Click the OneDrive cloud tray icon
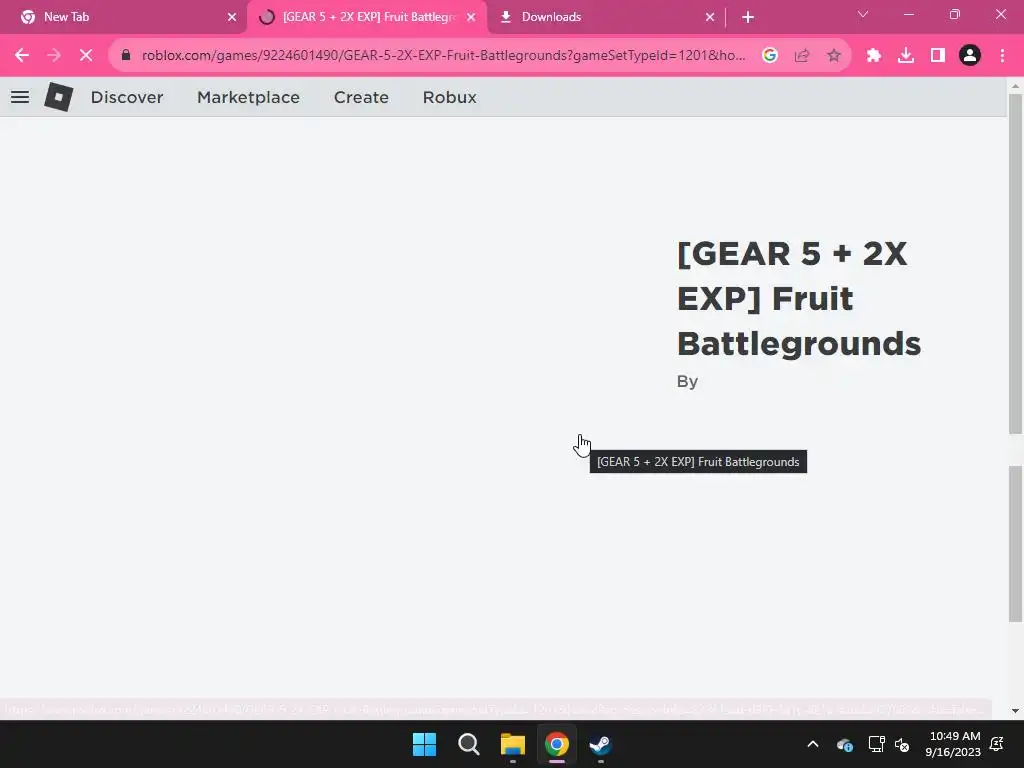Screen dimensions: 1024x768 click(x=845, y=744)
